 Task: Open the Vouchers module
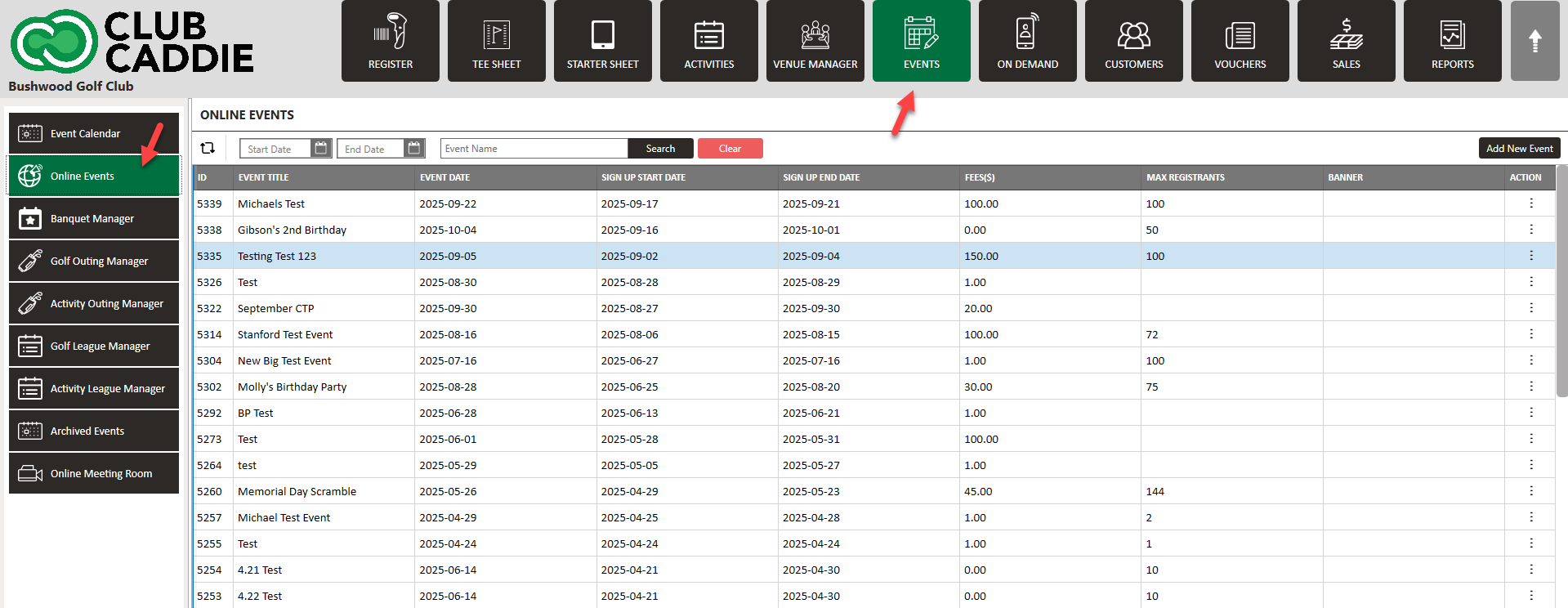click(1240, 41)
